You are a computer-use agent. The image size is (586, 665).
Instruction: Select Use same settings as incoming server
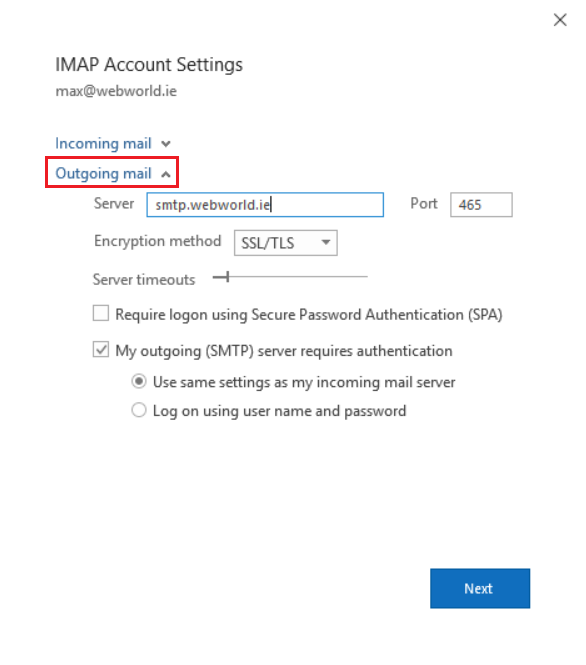tap(139, 381)
